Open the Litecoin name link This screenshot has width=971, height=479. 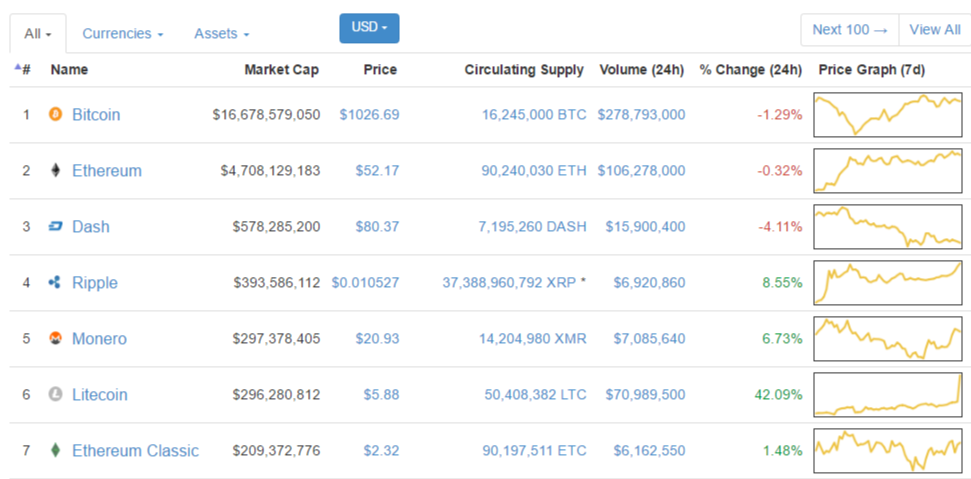point(100,395)
